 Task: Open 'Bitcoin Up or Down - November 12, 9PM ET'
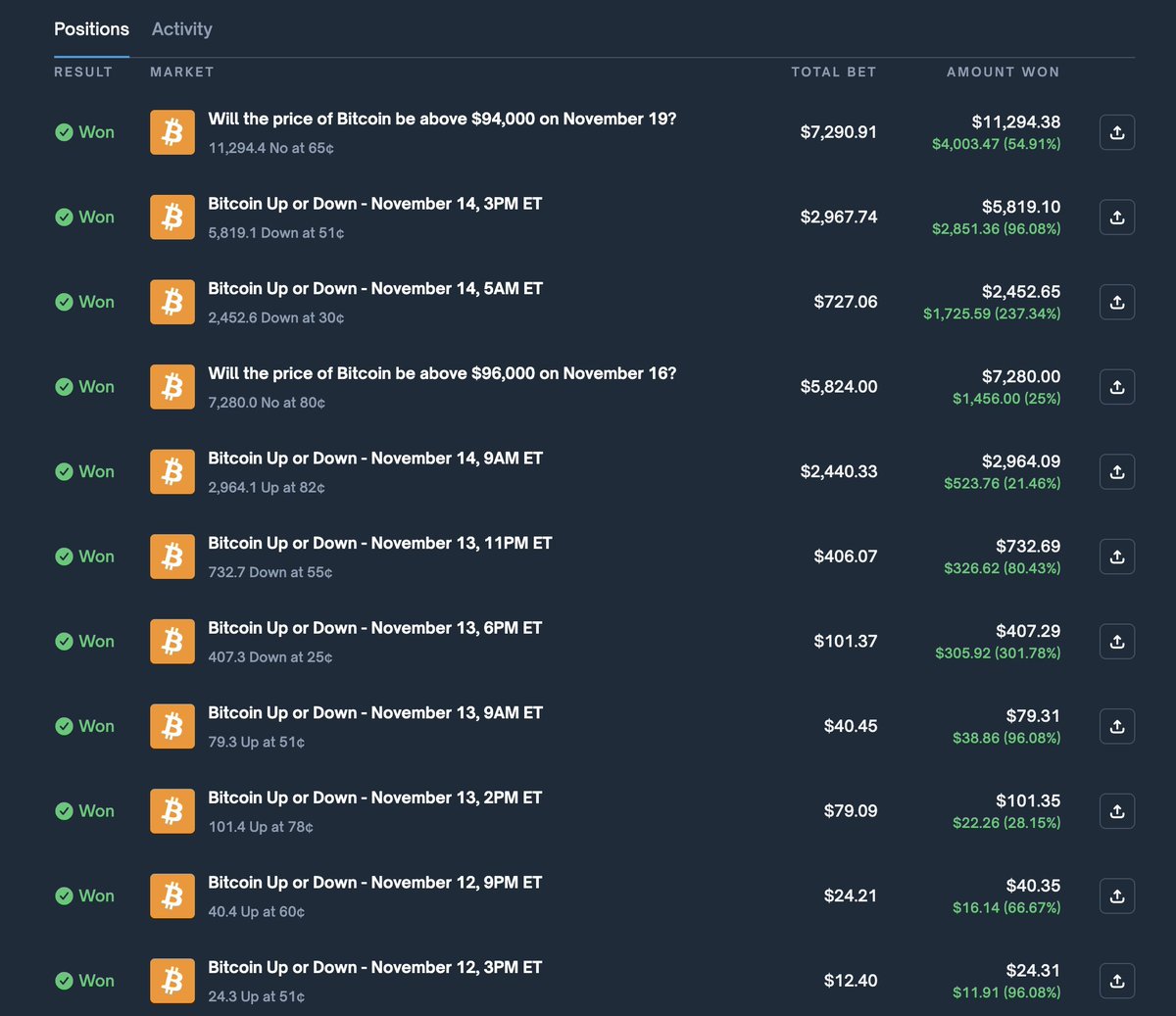click(375, 882)
